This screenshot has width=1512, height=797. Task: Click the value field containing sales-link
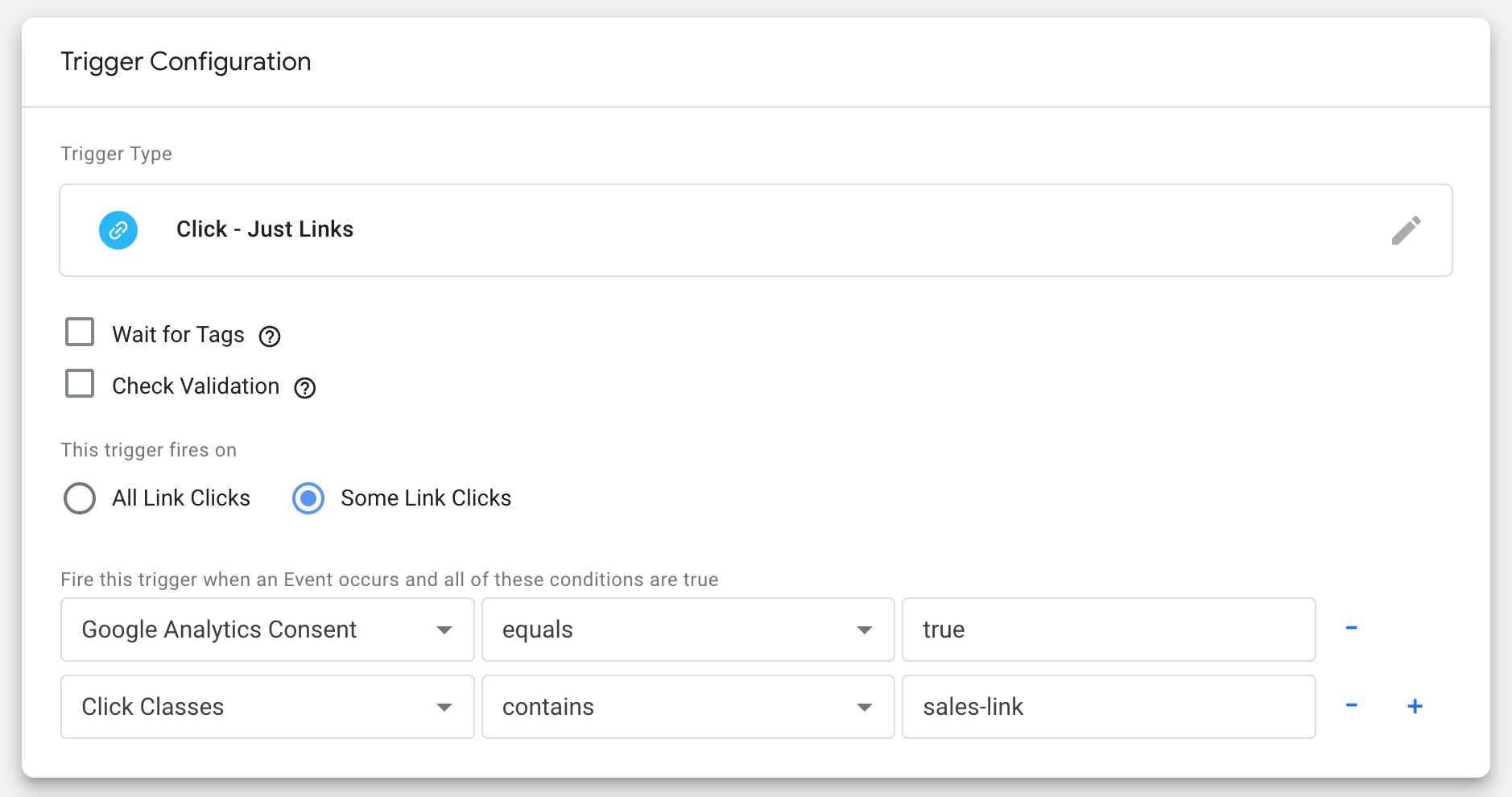coord(1109,707)
